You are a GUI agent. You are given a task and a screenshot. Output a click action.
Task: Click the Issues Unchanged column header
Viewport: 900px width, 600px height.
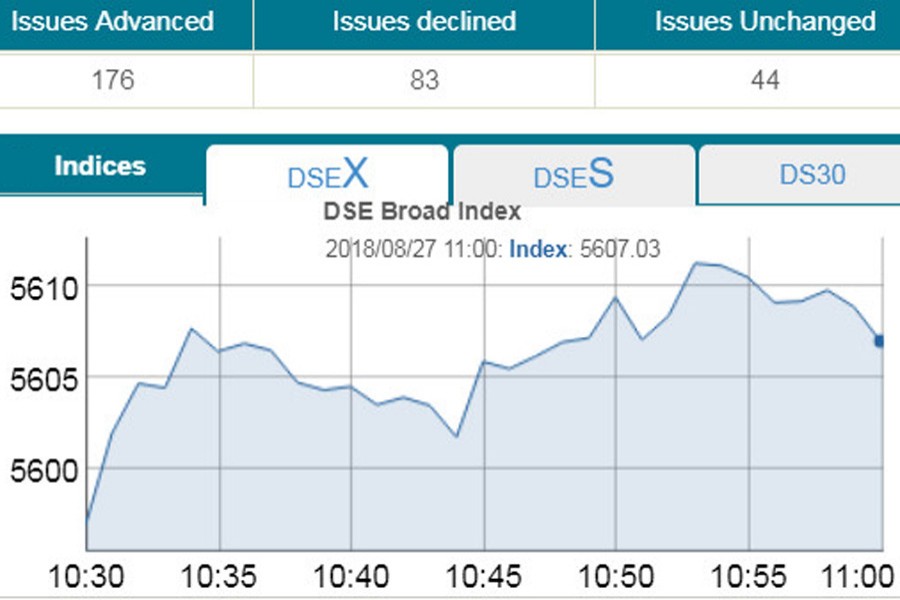pyautogui.click(x=764, y=21)
